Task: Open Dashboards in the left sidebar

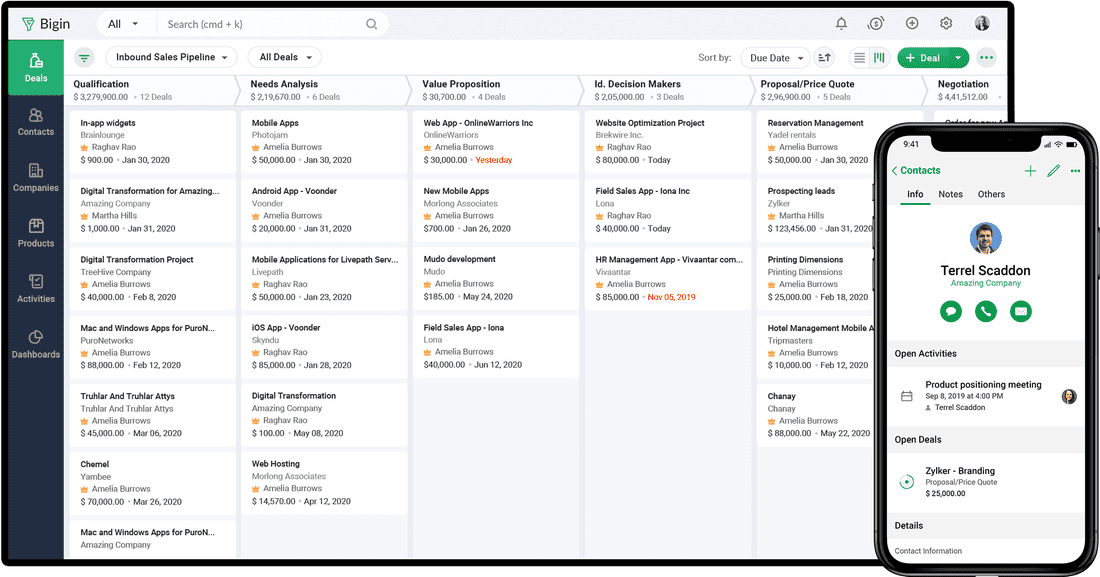Action: tap(36, 344)
